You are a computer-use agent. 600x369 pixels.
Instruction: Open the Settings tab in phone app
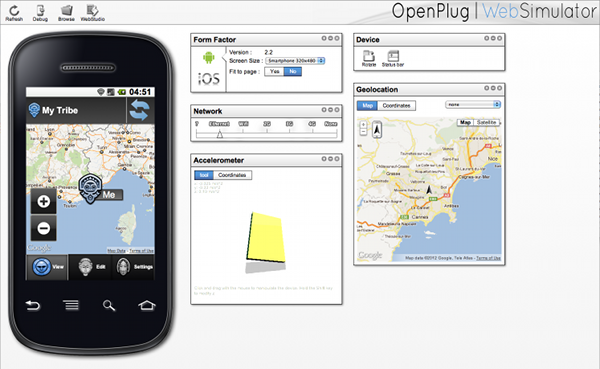134,267
